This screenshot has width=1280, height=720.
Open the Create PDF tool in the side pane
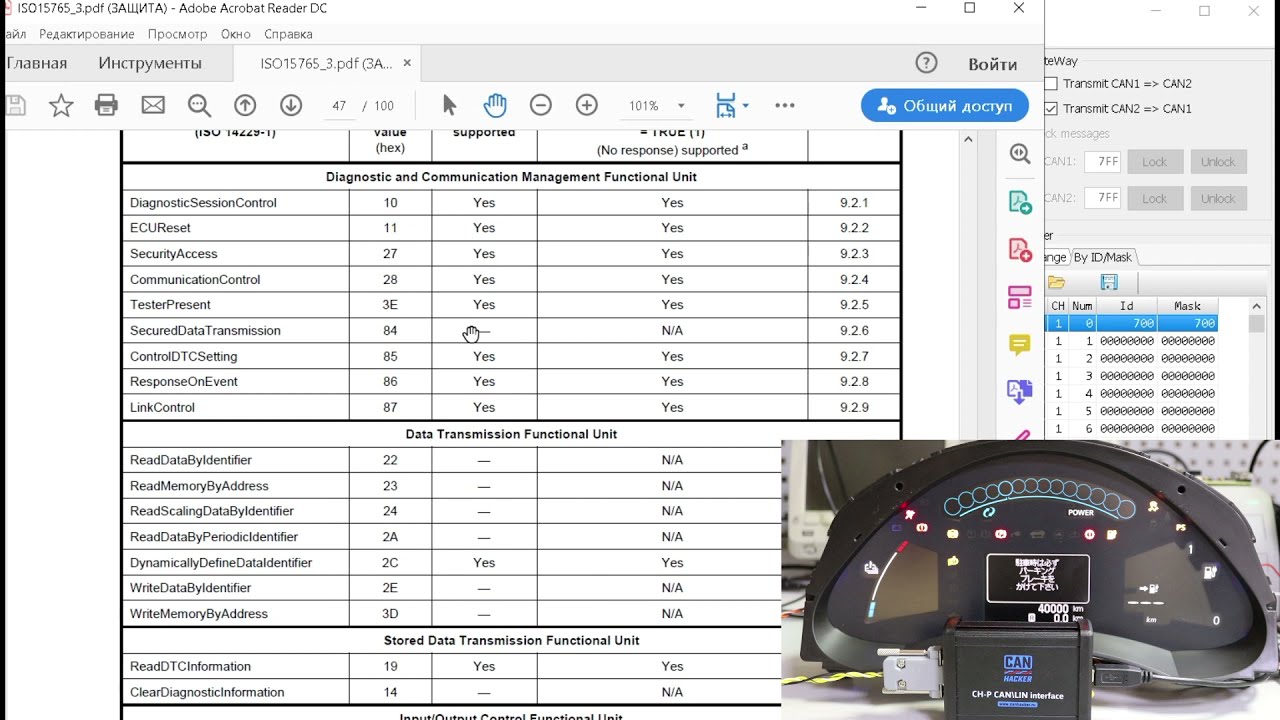(x=1020, y=249)
